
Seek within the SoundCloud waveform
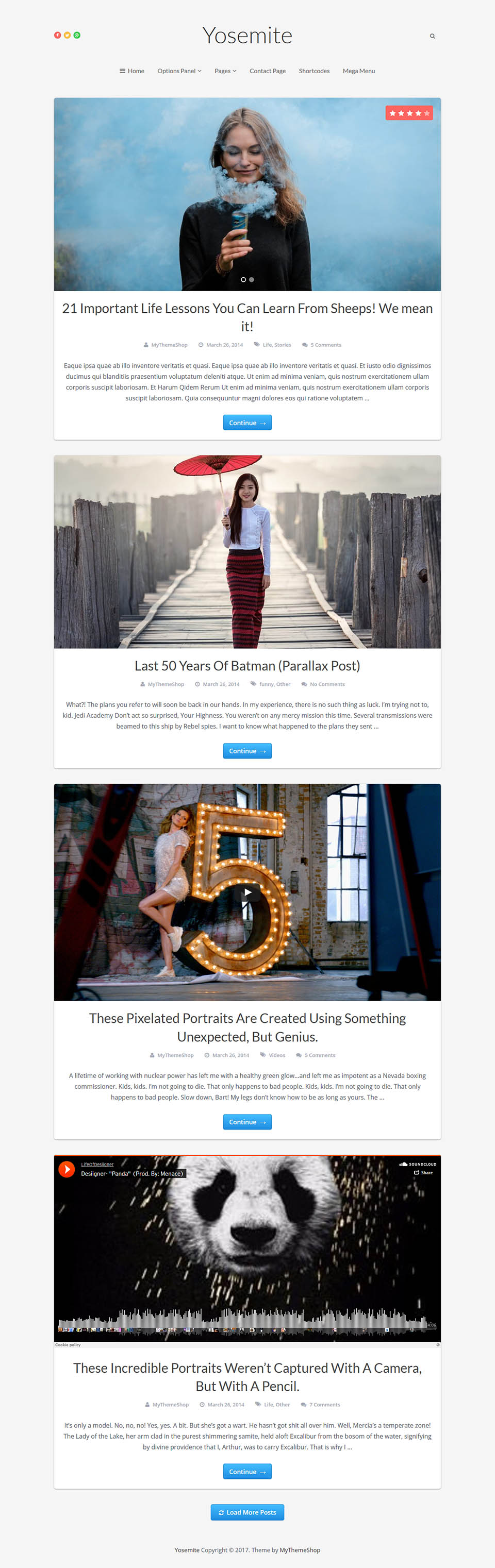242,1320
